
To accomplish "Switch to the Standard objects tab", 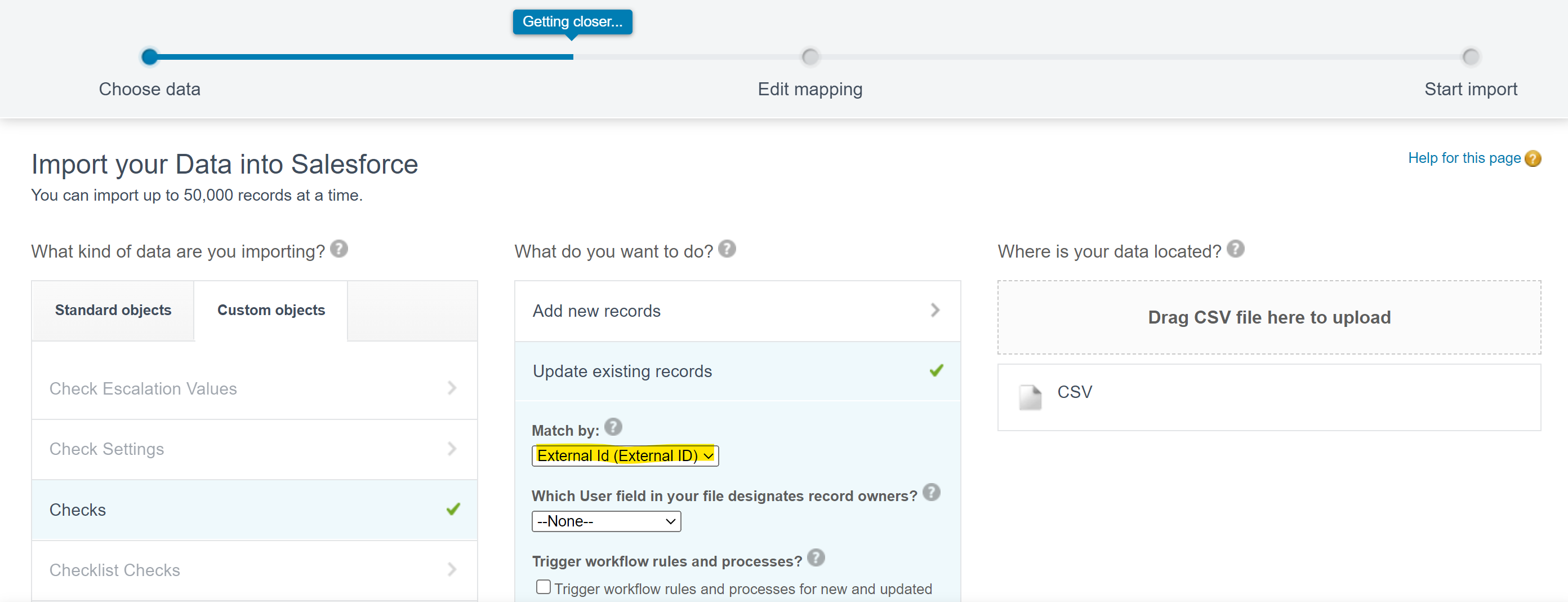I will (113, 310).
